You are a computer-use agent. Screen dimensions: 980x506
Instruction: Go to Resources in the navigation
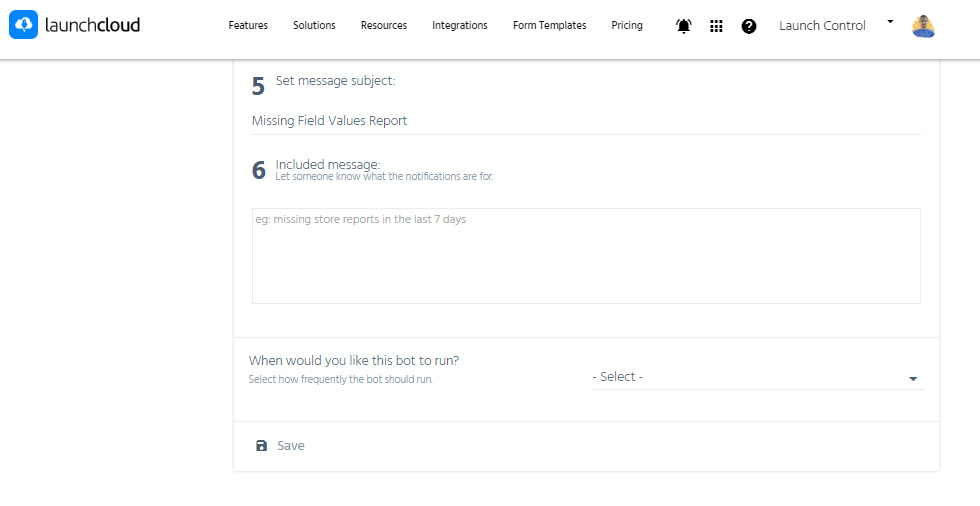[384, 26]
